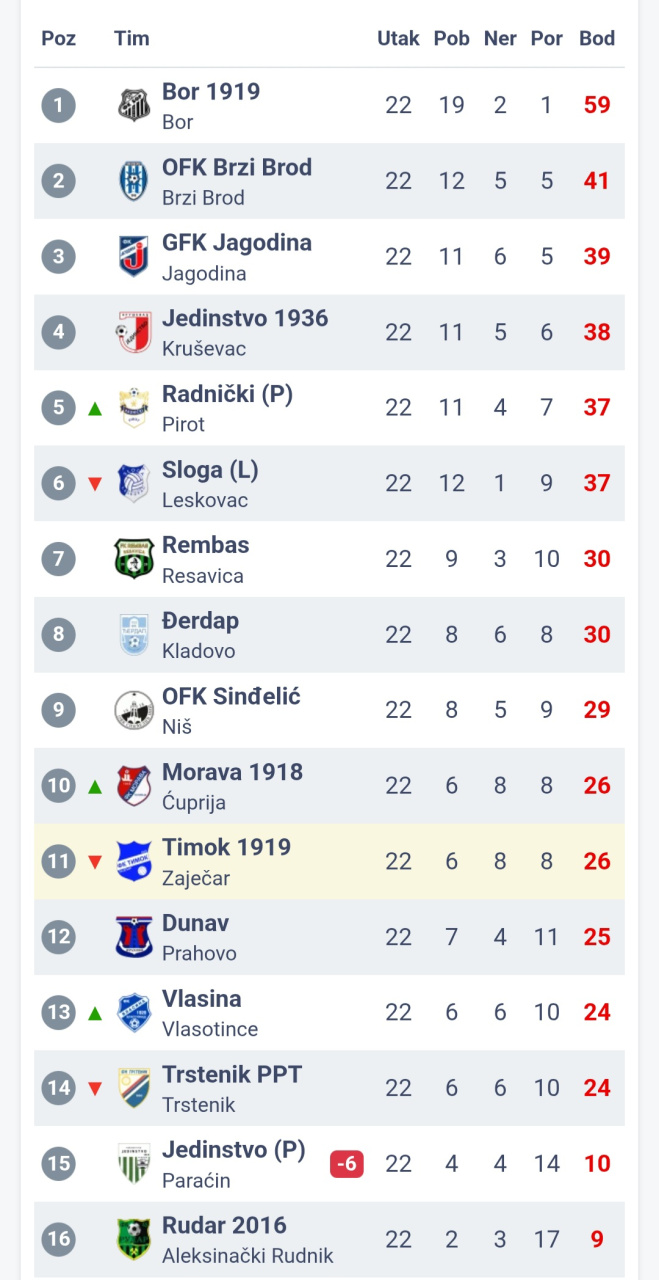Image resolution: width=659 pixels, height=1280 pixels.
Task: Click the Timok 1919 blue crest
Action: (133, 861)
